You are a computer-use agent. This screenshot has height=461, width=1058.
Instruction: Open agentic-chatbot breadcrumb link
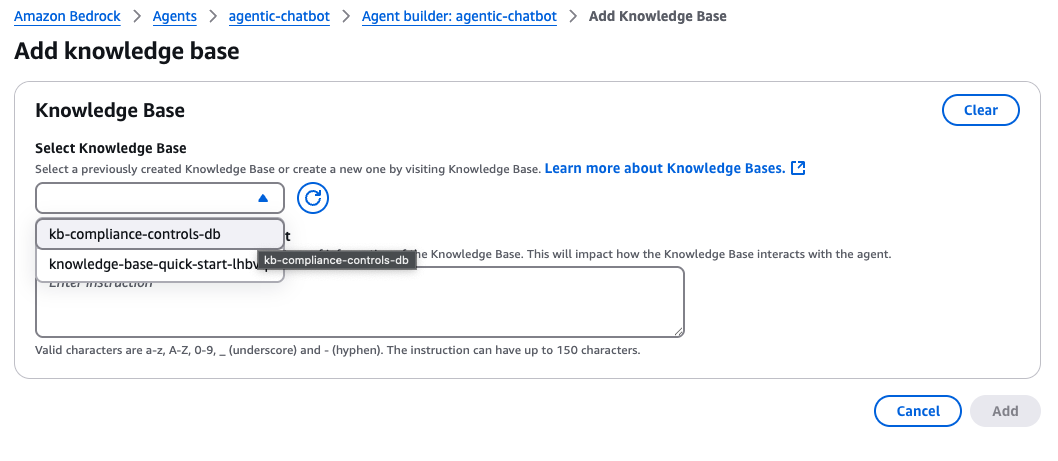tap(279, 16)
